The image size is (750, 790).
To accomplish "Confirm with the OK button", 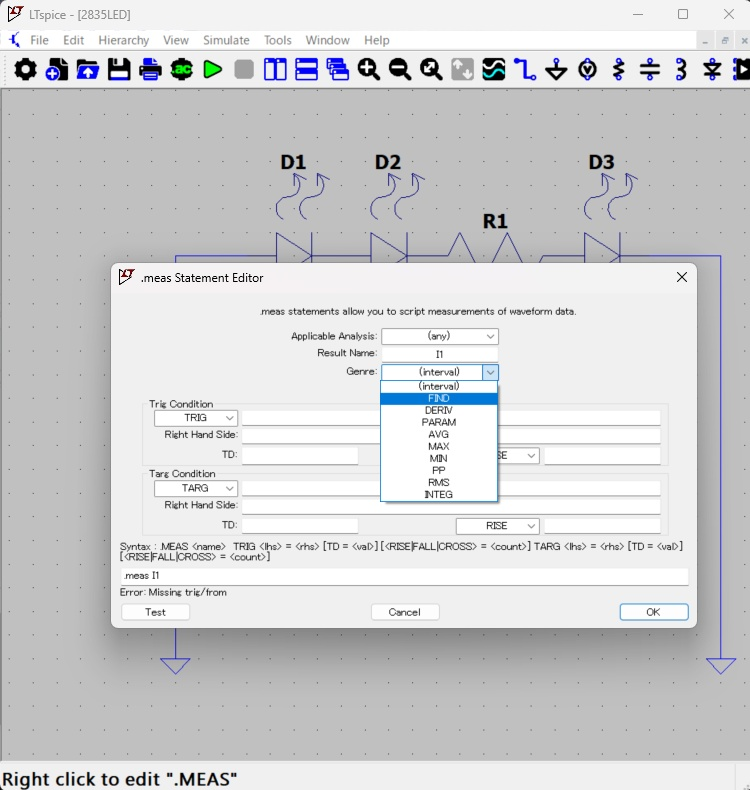I will (654, 612).
